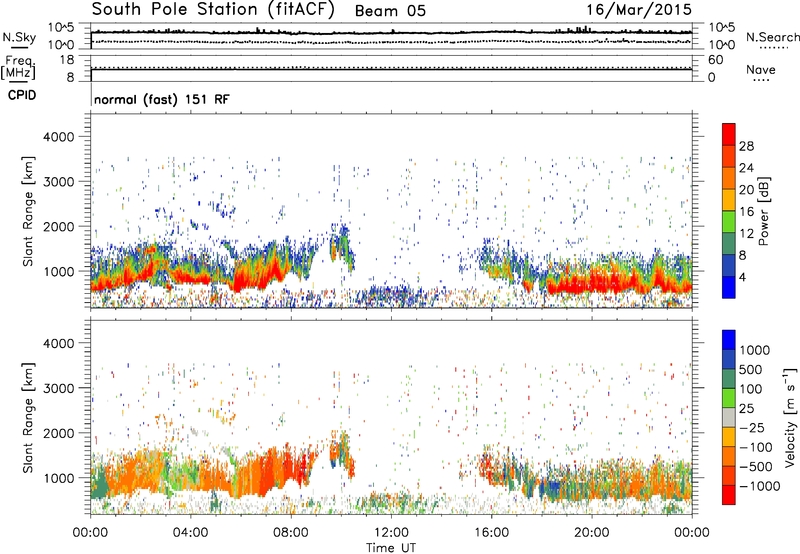Screen dimensions: 800x554
Task: Click the gray segment of the velocity colorbar
Action: click(729, 417)
